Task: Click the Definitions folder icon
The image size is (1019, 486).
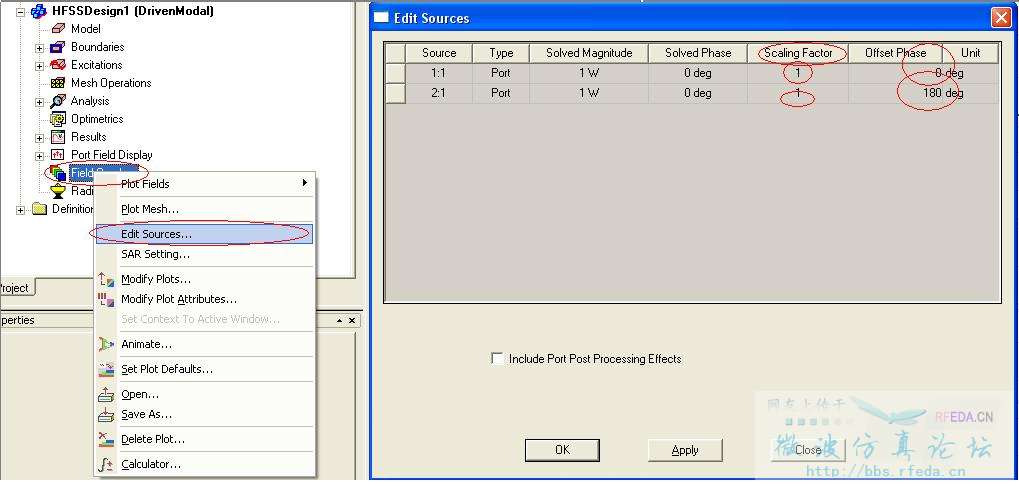Action: tap(40, 209)
